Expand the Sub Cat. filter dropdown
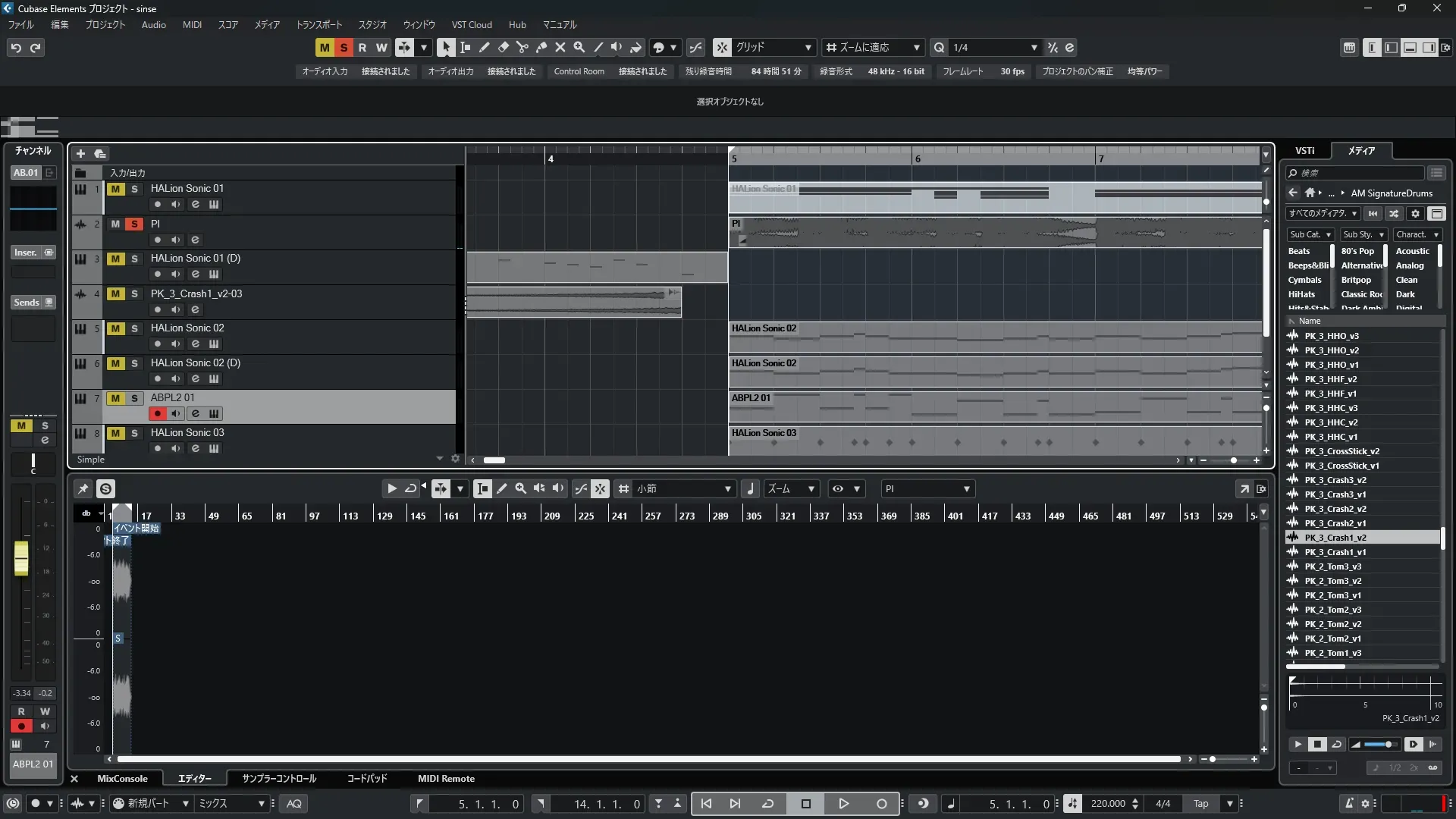 tap(1310, 234)
